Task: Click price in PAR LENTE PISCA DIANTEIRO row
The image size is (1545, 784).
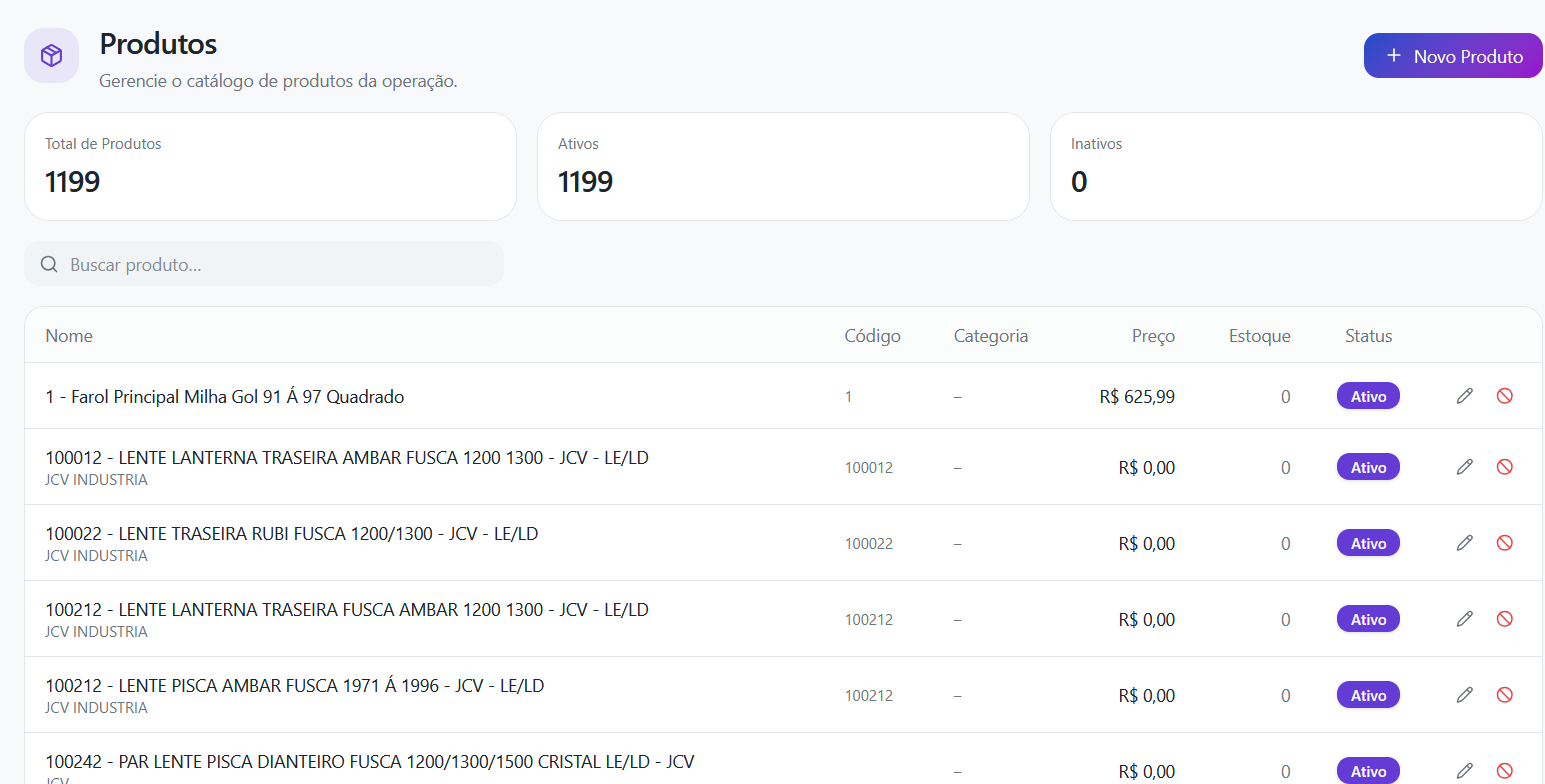Action: point(1147,772)
